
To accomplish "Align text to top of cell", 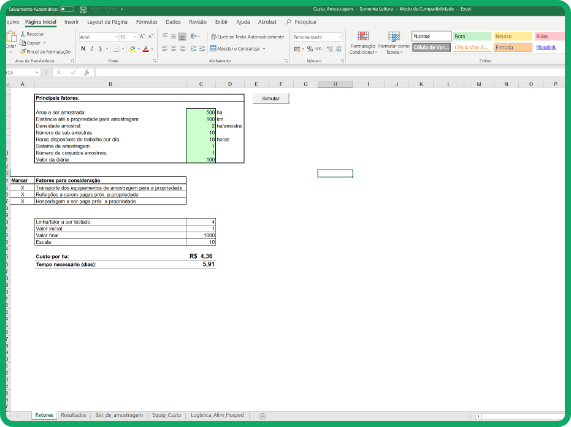I will click(165, 36).
